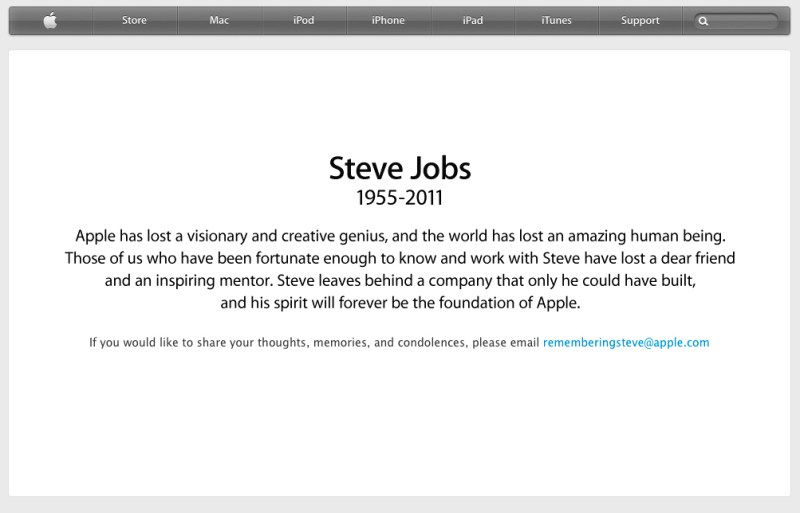This screenshot has height=513, width=800.
Task: Select iPod in the navigation bar
Action: coord(303,20)
